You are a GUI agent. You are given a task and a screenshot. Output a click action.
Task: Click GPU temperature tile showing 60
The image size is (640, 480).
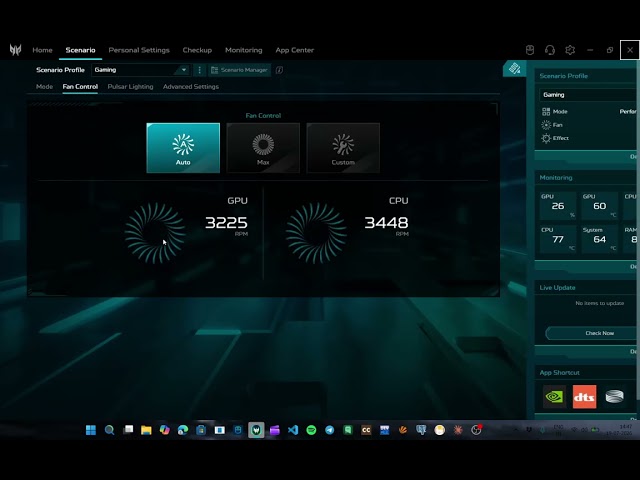tap(600, 206)
